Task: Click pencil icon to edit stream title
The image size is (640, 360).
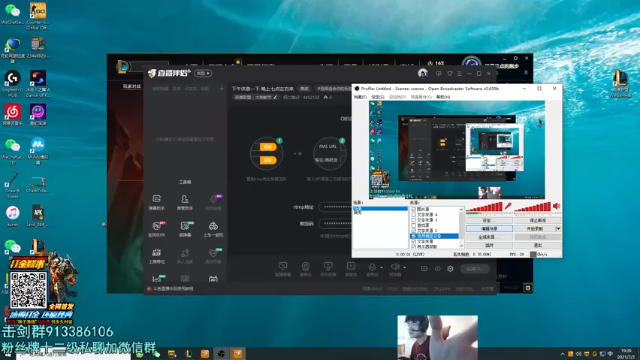Action: 276,97
